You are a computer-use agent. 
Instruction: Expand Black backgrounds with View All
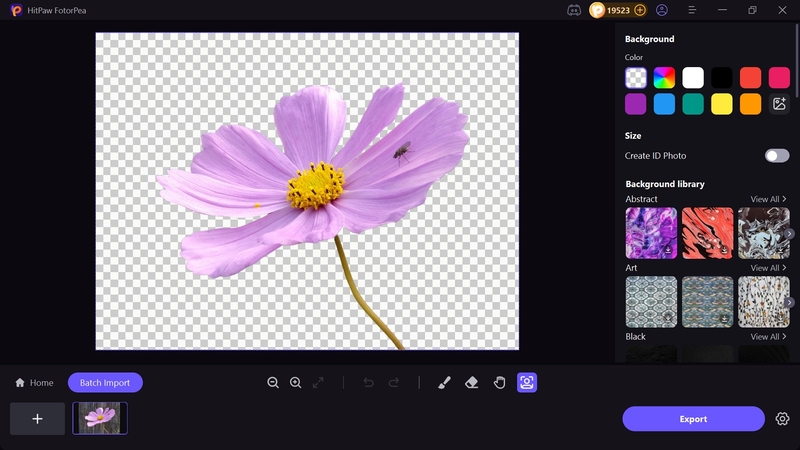point(768,337)
